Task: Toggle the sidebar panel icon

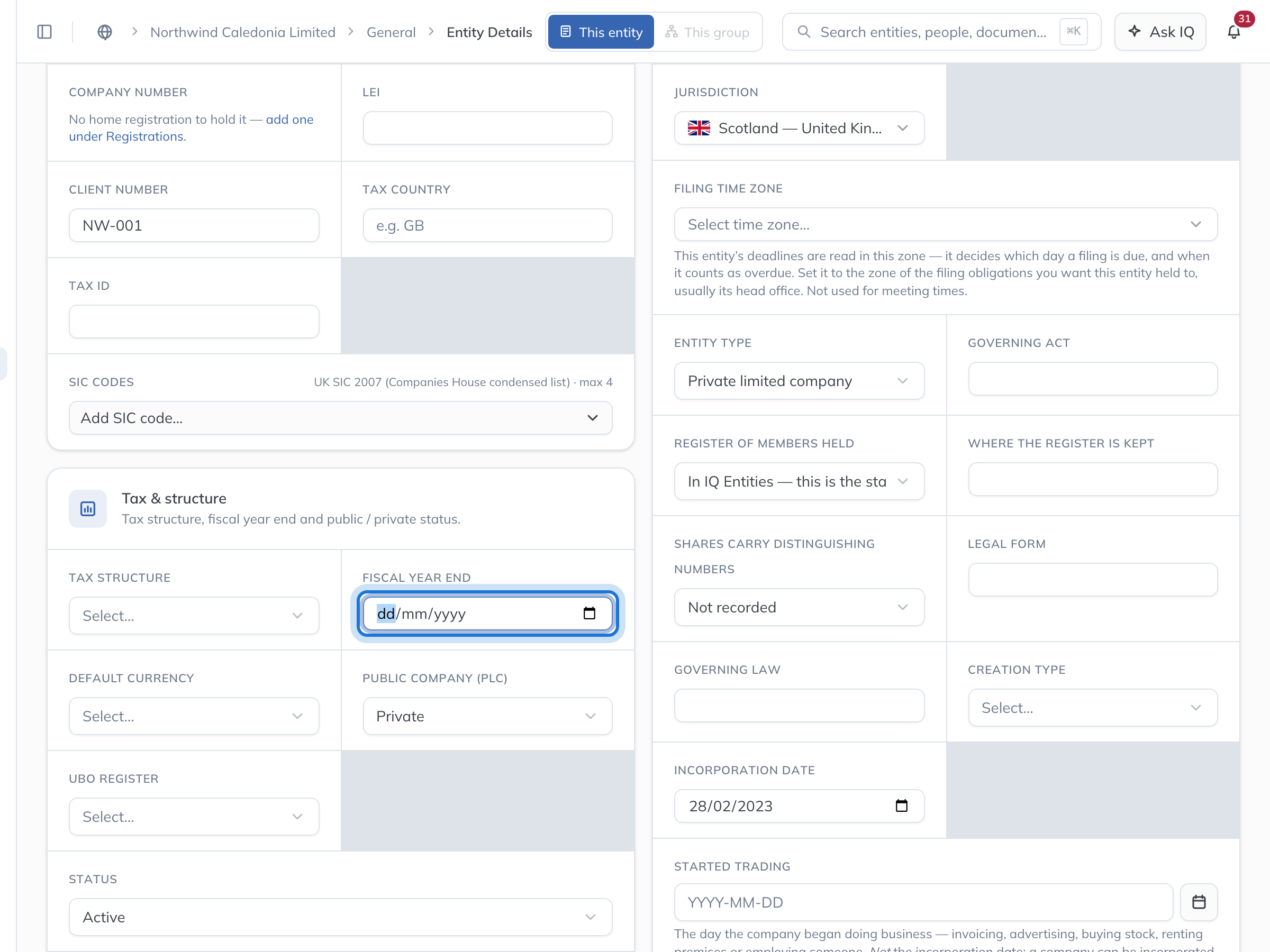Action: pos(44,32)
